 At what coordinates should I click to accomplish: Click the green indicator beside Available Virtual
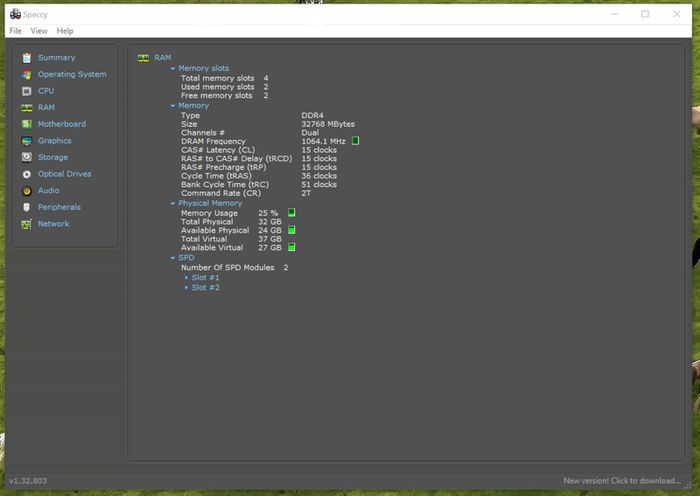point(292,247)
